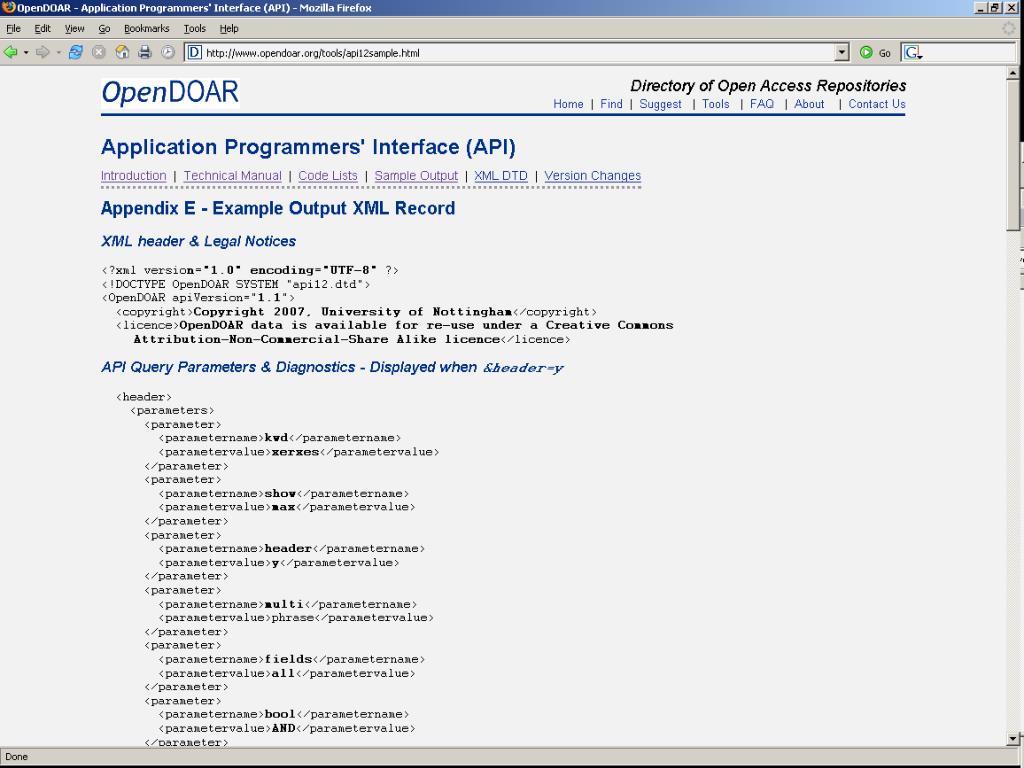Follow the Suggest navigation link
Screen dimensions: 1024x768
click(660, 104)
